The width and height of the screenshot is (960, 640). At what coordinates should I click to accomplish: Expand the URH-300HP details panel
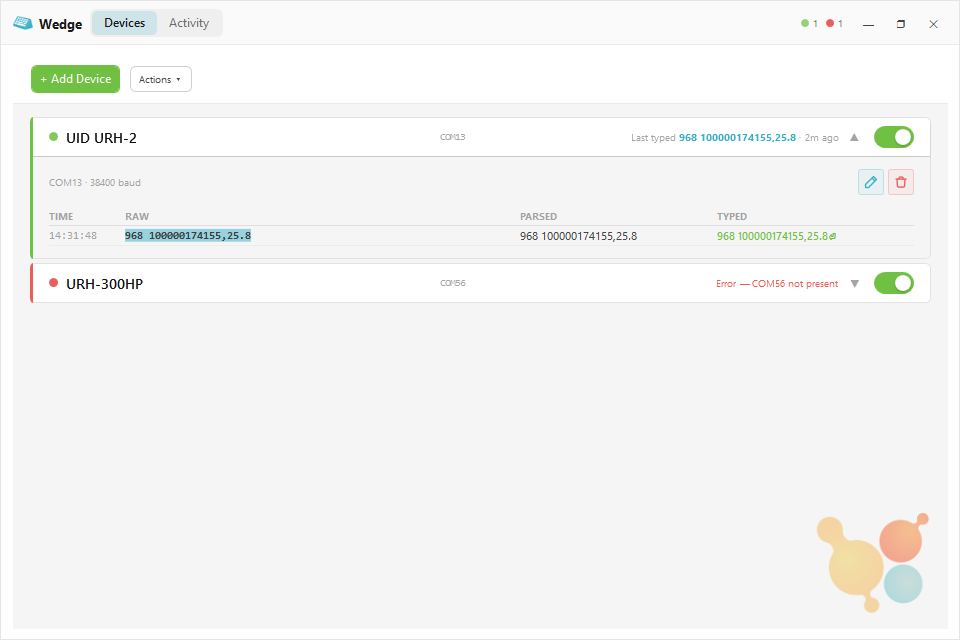click(x=855, y=284)
